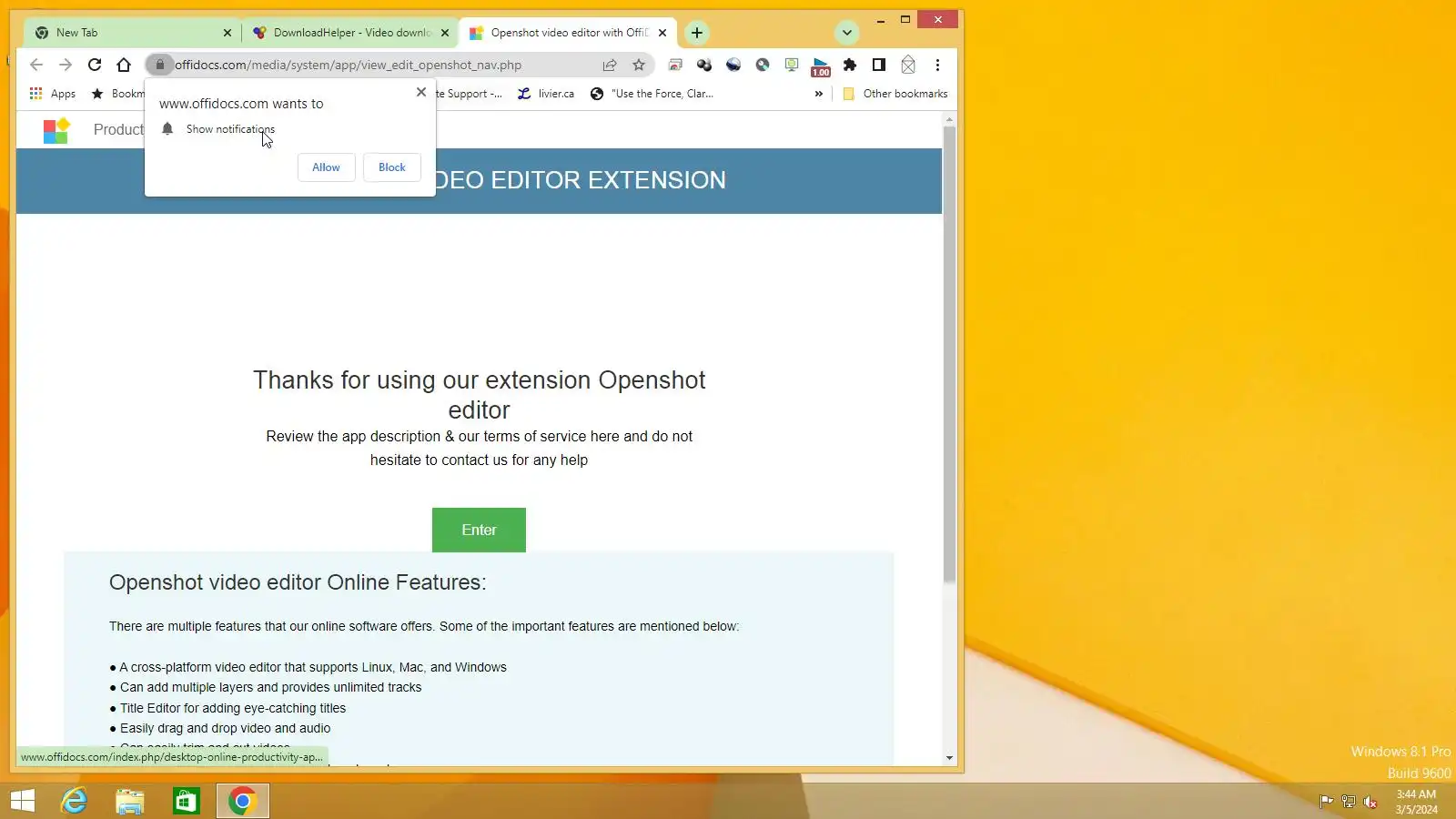Click the "Show notifications" text in popup
This screenshot has height=819, width=1456.
(x=230, y=129)
